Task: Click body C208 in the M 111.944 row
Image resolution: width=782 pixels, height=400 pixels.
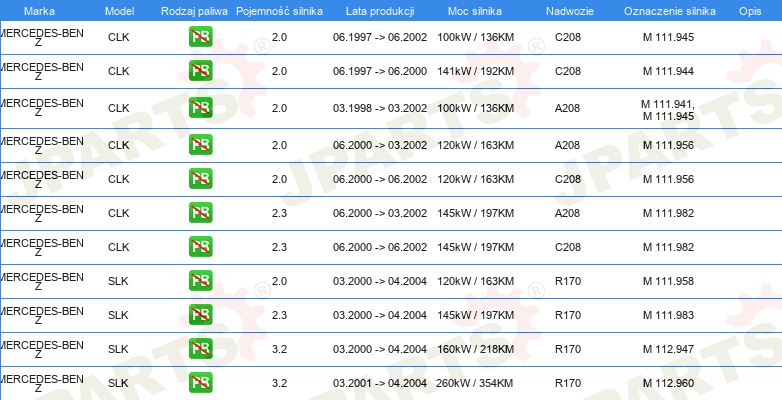Action: (568, 71)
